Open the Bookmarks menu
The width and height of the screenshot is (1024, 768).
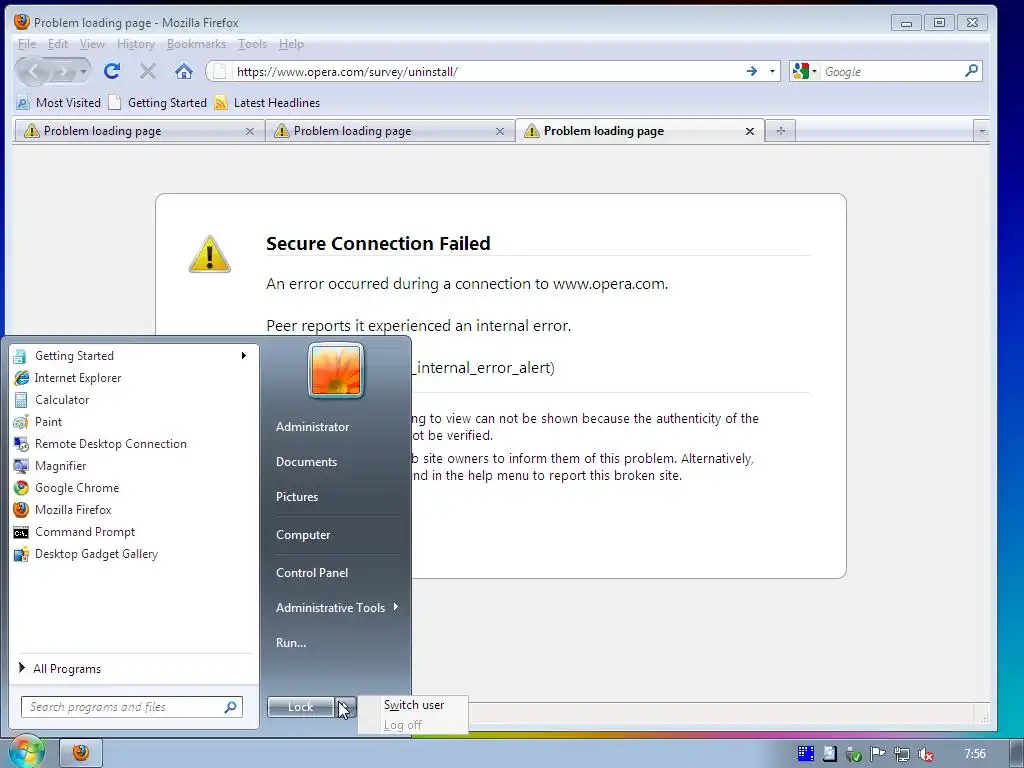point(196,44)
